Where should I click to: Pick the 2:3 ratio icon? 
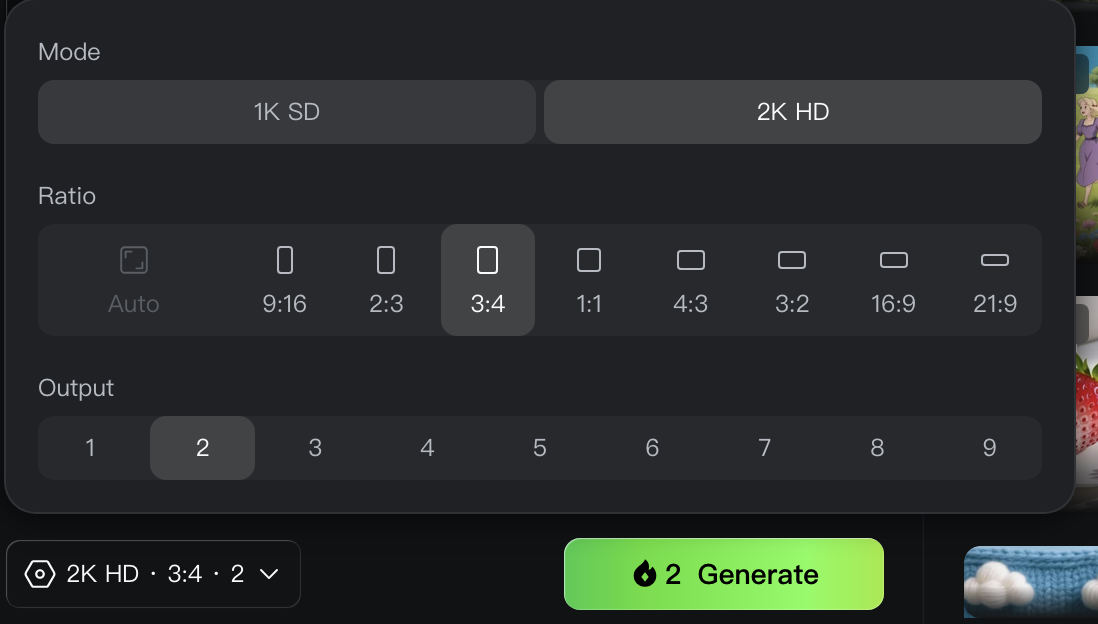[386, 260]
